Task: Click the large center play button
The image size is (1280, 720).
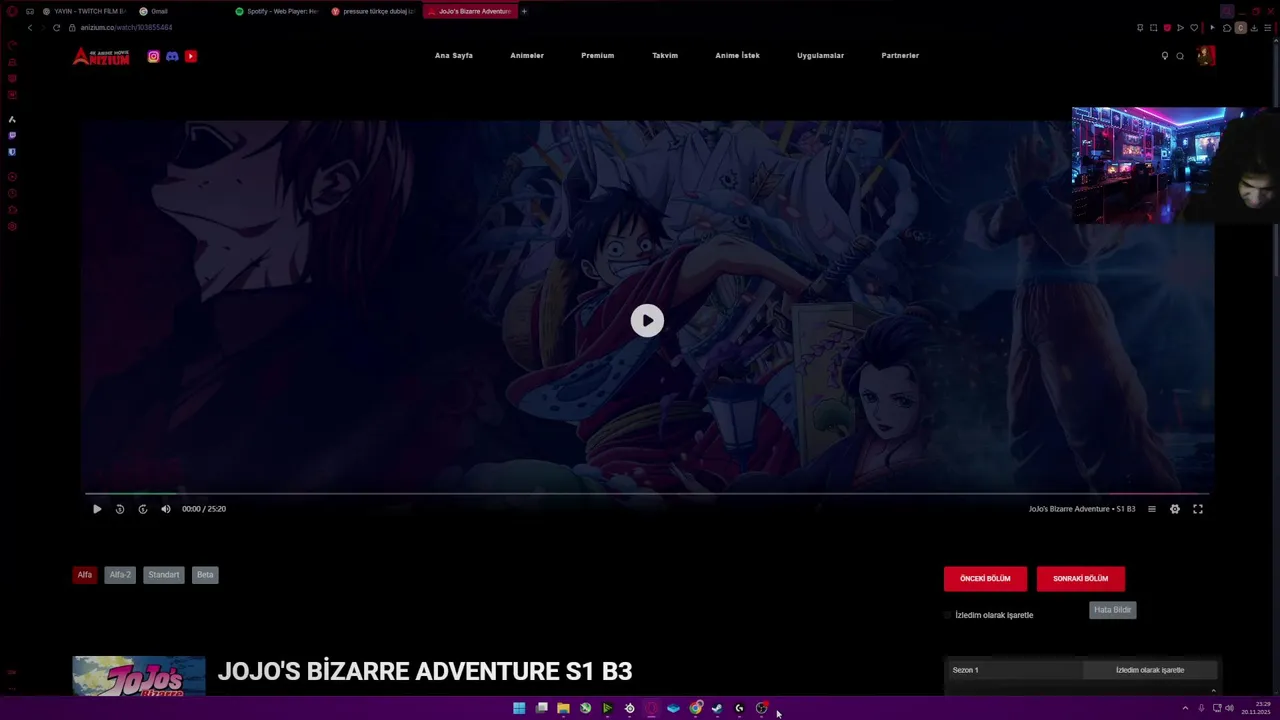Action: click(647, 320)
